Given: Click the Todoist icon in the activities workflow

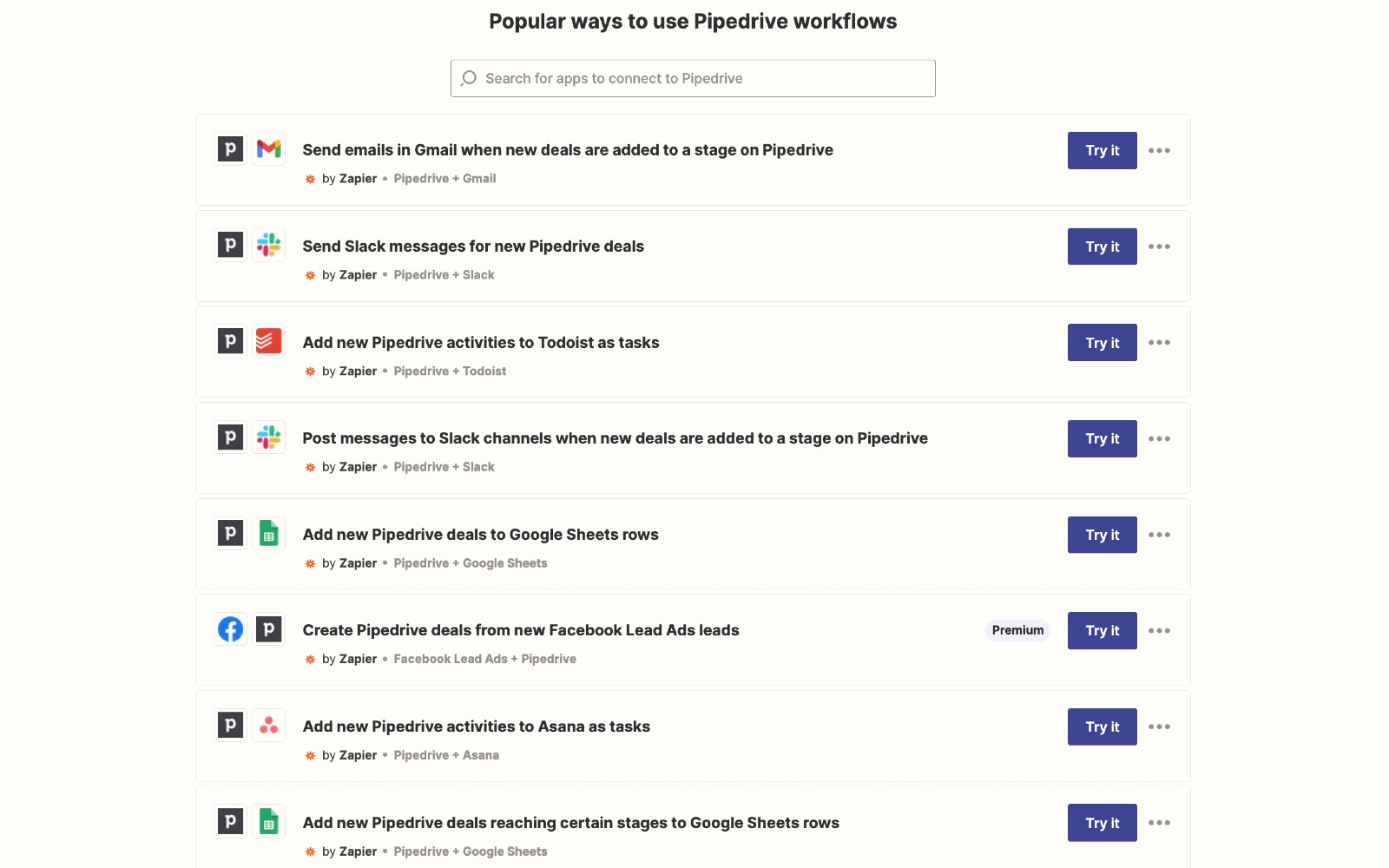Looking at the screenshot, I should click(269, 341).
